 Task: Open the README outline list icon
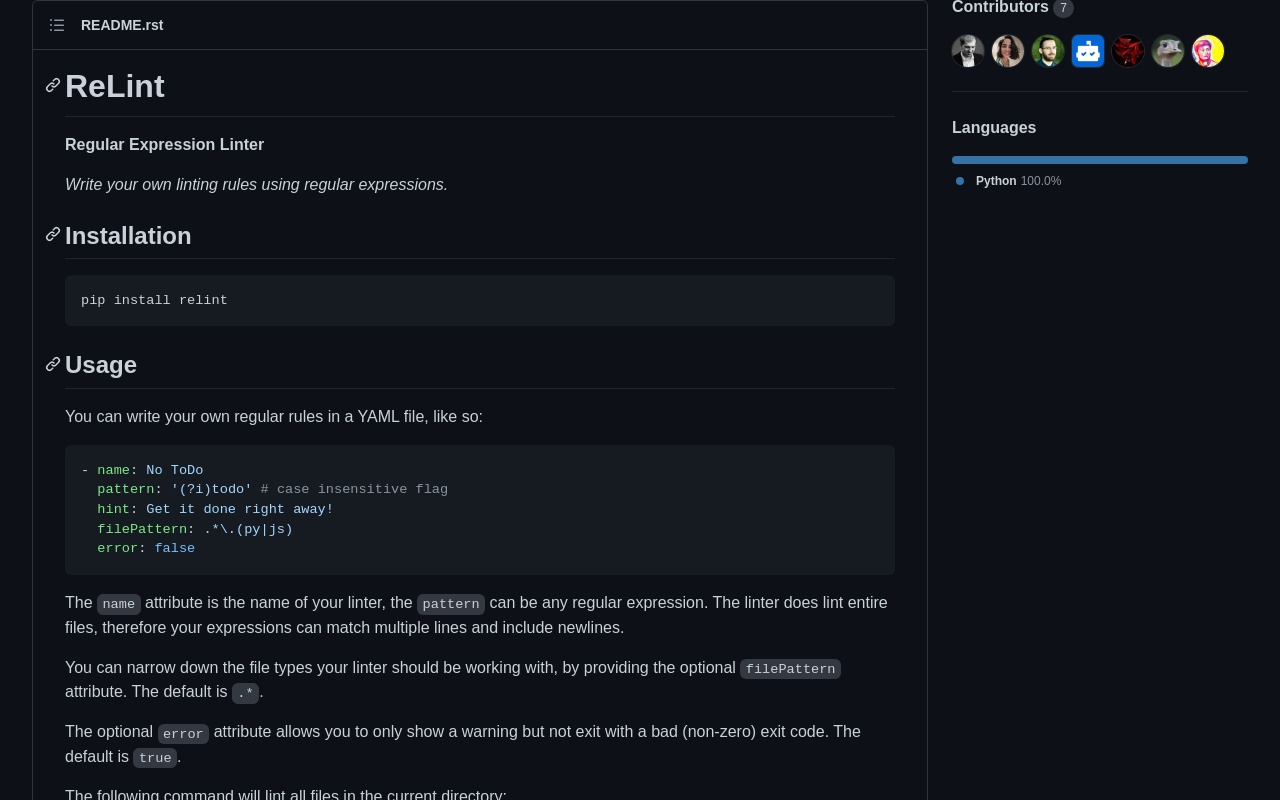57,25
